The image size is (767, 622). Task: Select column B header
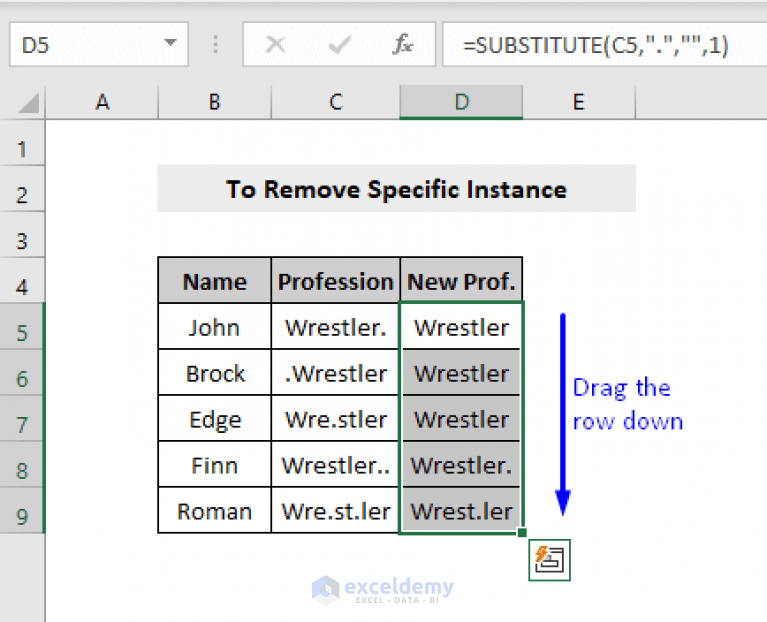click(215, 102)
